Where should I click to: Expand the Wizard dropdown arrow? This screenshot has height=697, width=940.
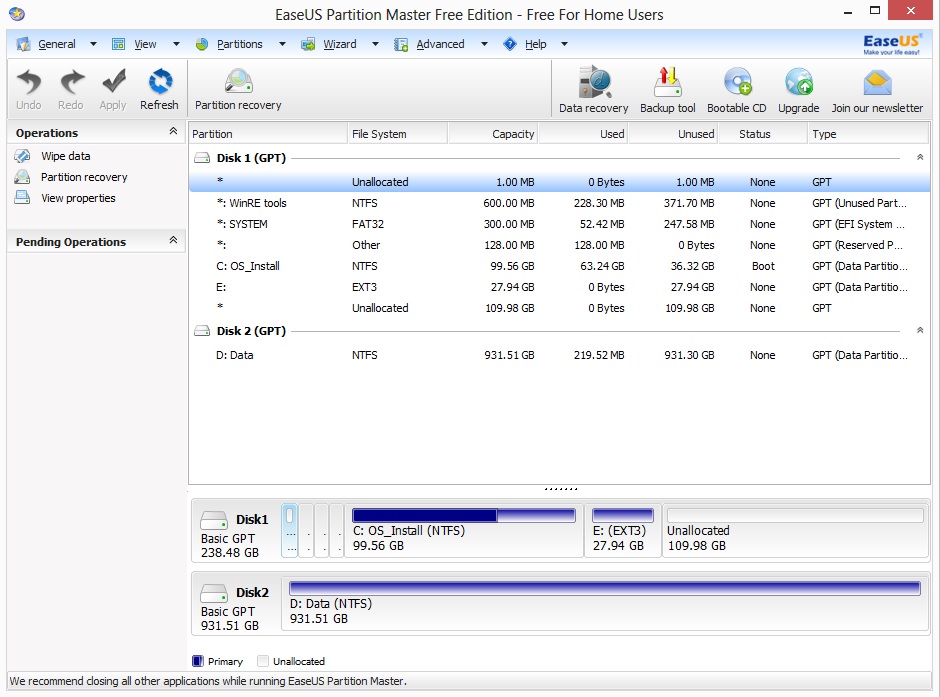375,44
